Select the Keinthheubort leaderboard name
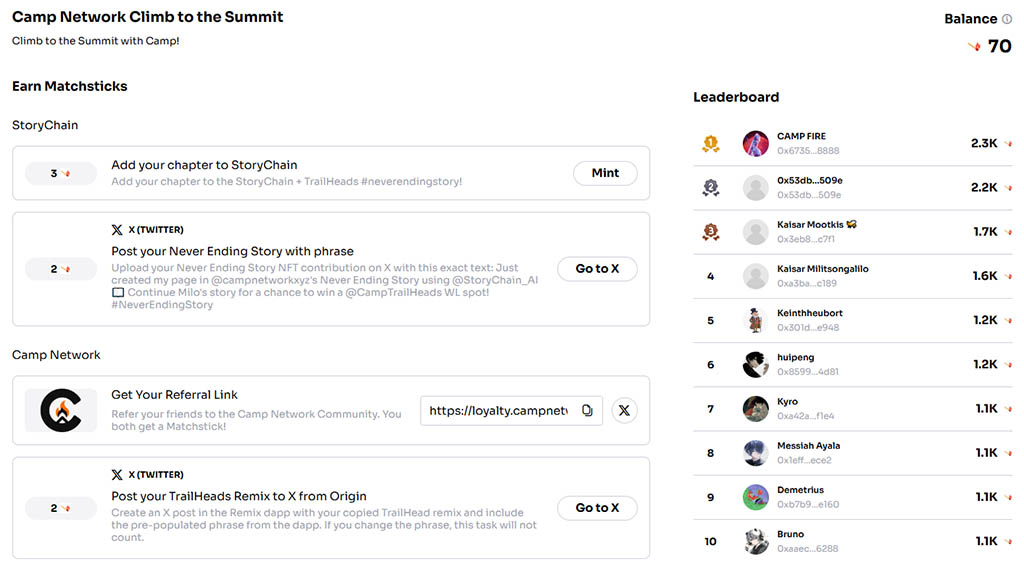The image size is (1024, 570). pyautogui.click(x=810, y=313)
